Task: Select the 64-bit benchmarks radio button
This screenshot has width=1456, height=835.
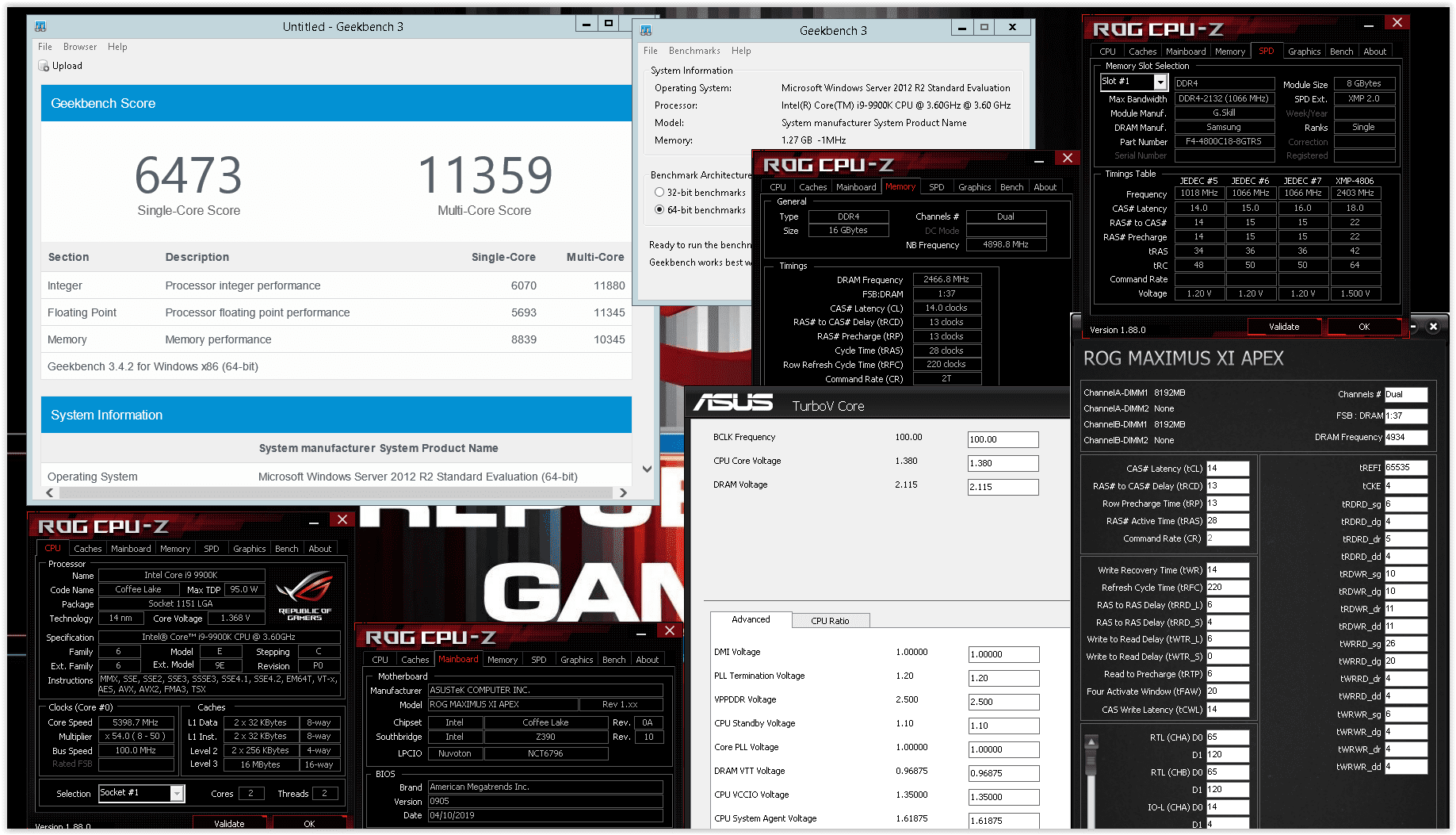Action: pos(659,210)
